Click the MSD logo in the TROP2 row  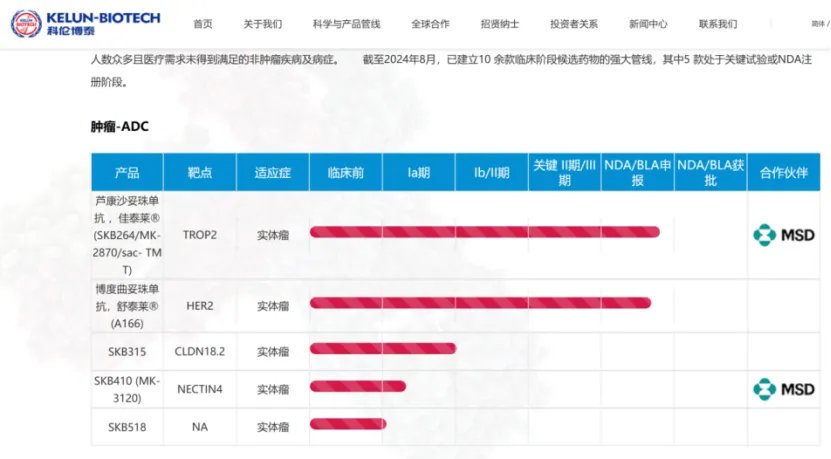783,235
